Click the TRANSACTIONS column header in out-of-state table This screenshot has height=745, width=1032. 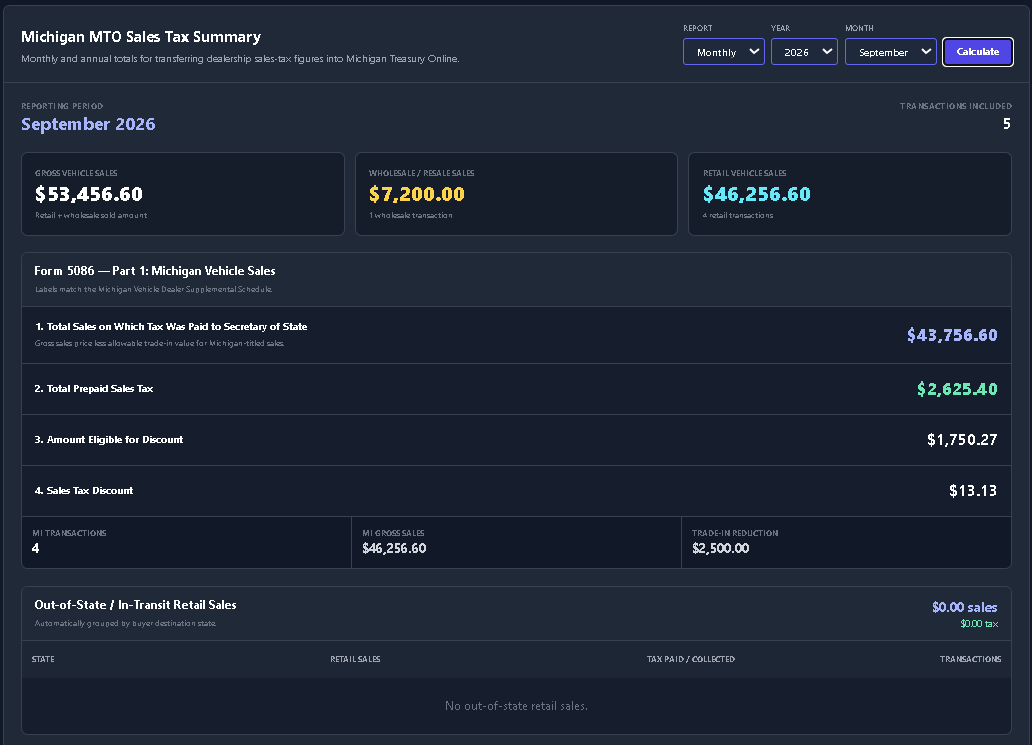coord(970,659)
